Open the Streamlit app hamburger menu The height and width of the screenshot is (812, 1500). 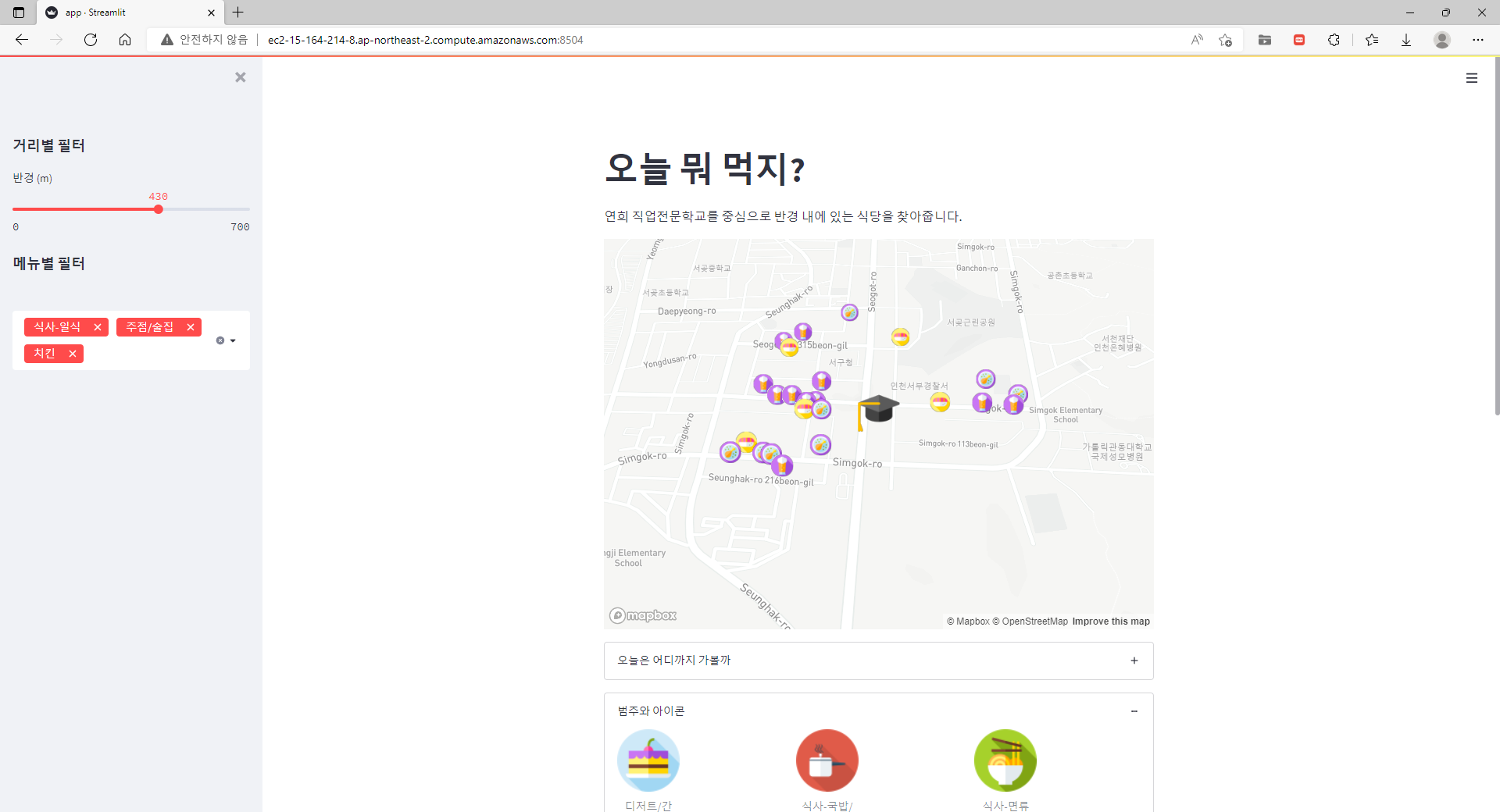(1472, 78)
